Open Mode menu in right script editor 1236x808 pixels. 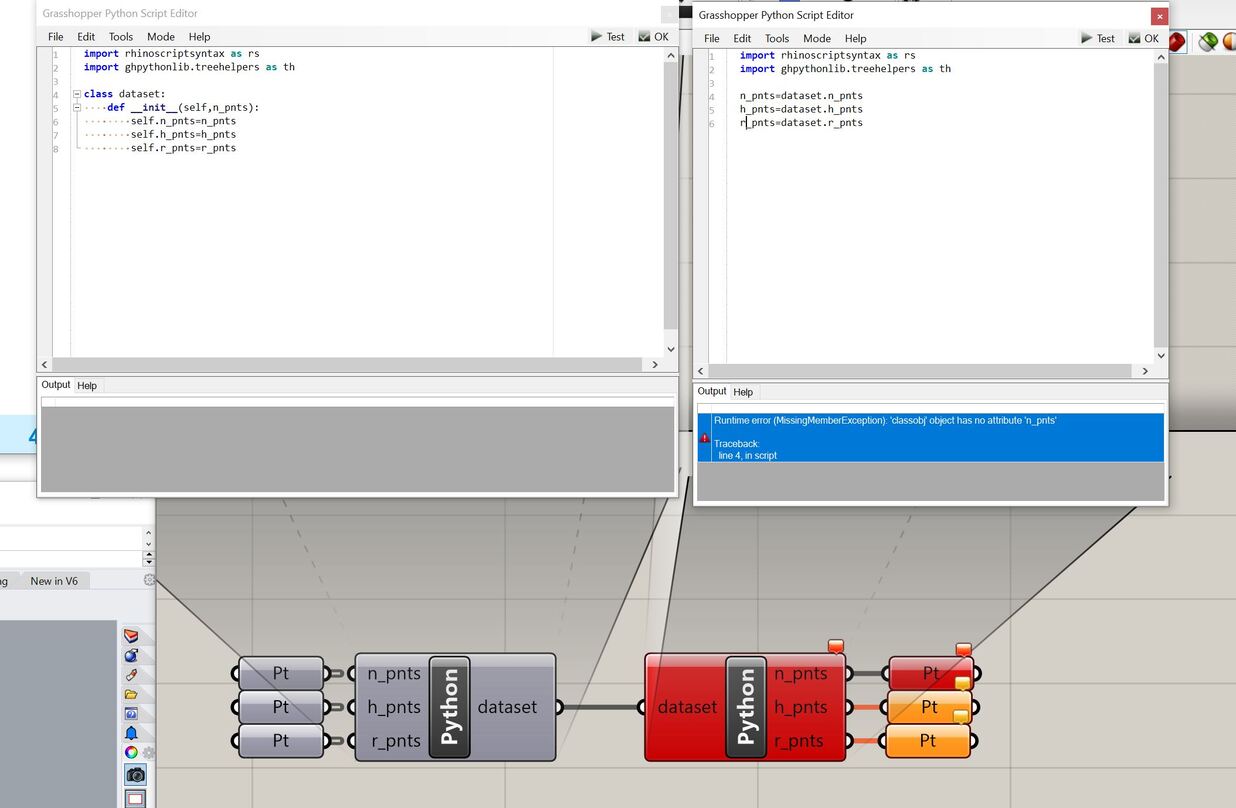click(817, 39)
